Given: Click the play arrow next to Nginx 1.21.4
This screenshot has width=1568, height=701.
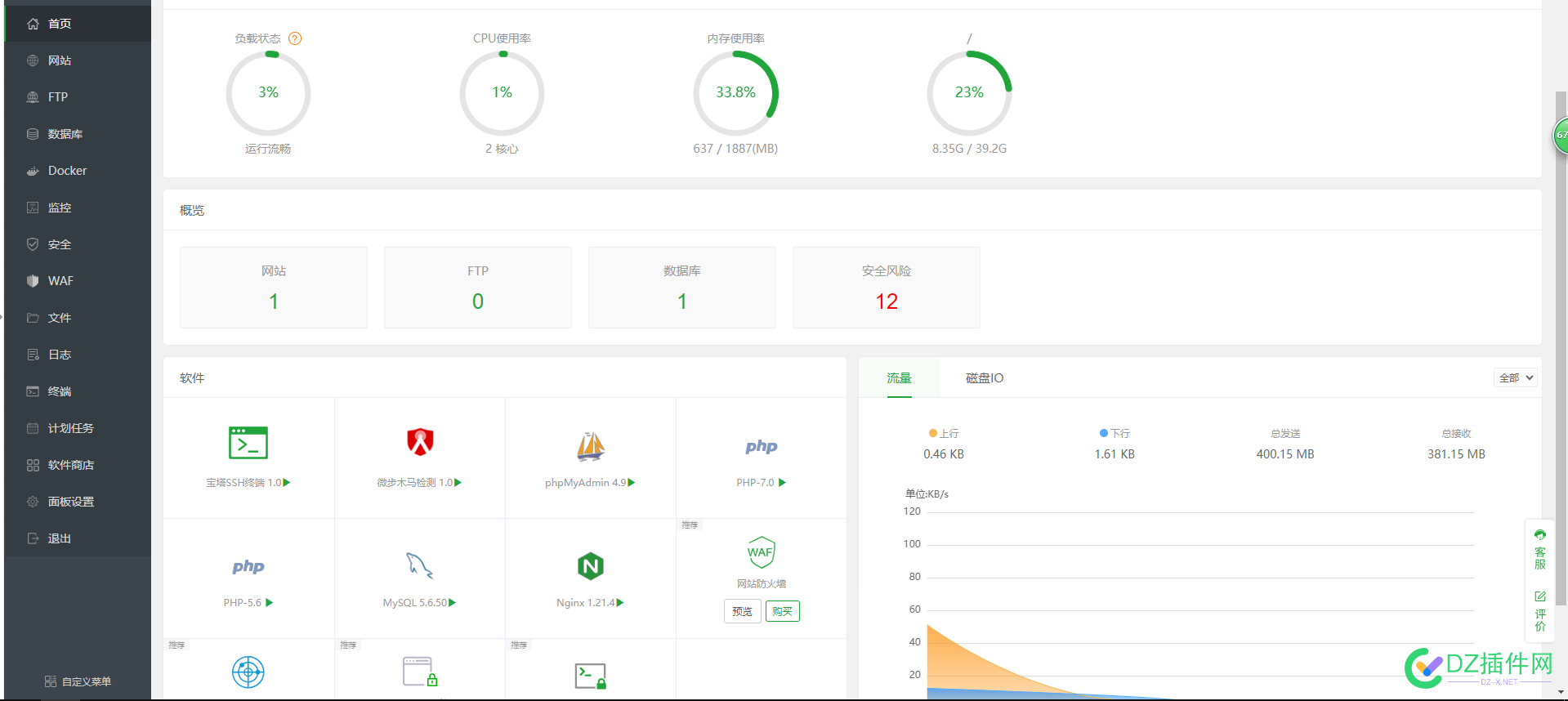Looking at the screenshot, I should point(620,603).
